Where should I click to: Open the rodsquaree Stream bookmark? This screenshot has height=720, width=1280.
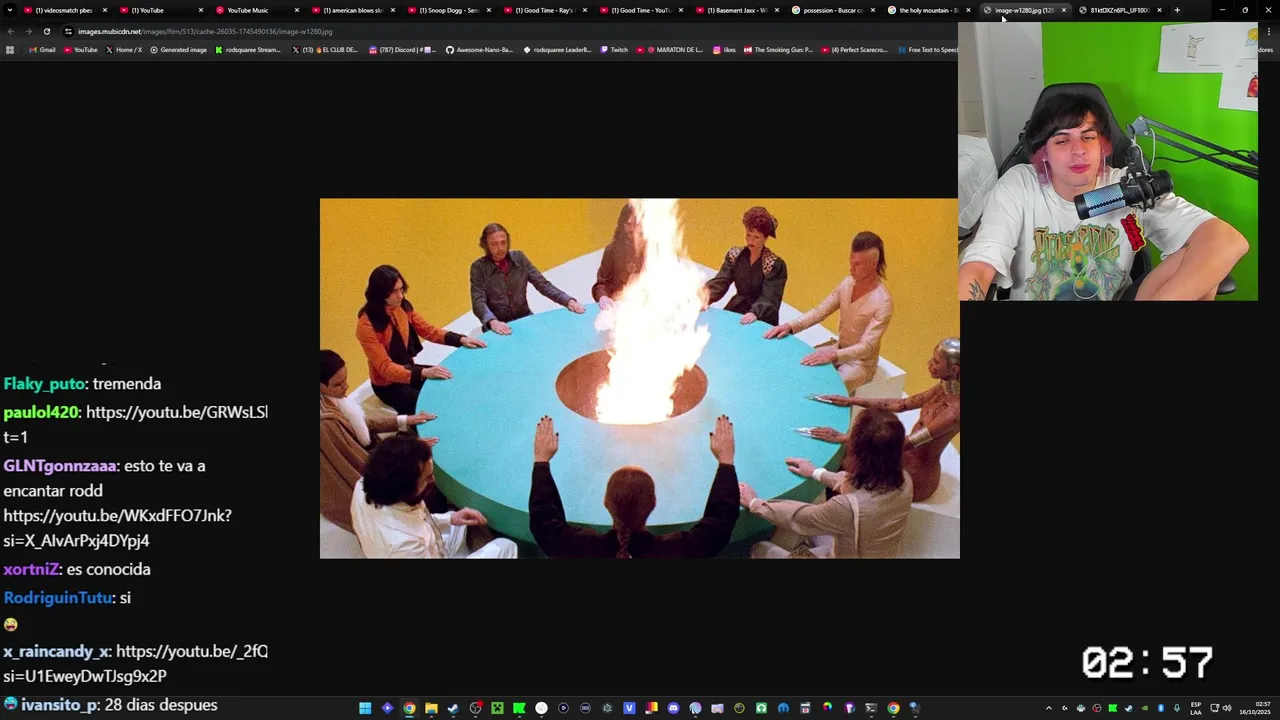click(x=248, y=50)
